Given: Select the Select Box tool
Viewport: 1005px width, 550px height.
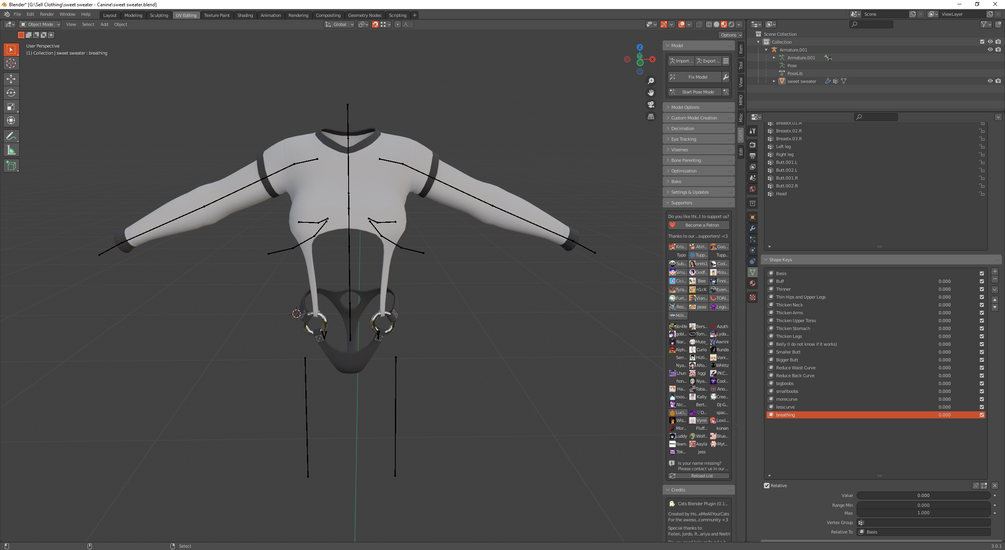Looking at the screenshot, I should point(11,49).
